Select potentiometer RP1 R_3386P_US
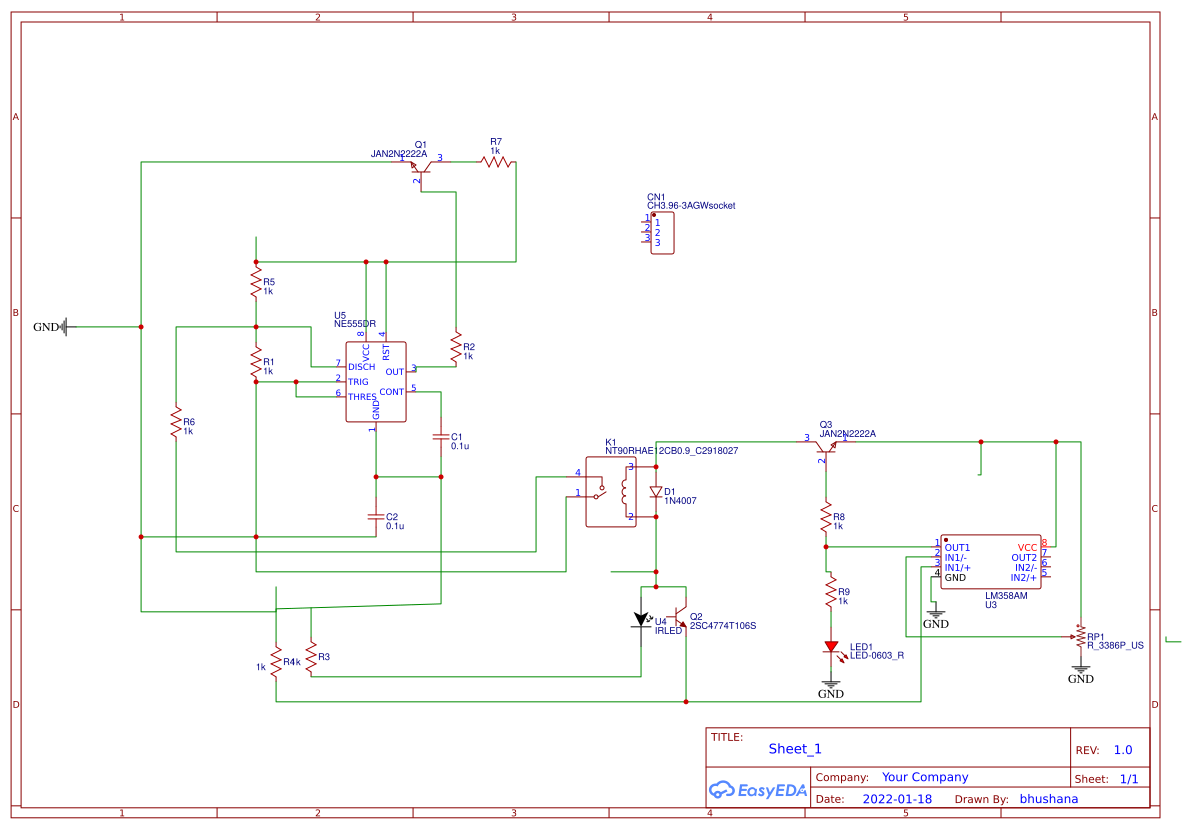 point(1080,638)
